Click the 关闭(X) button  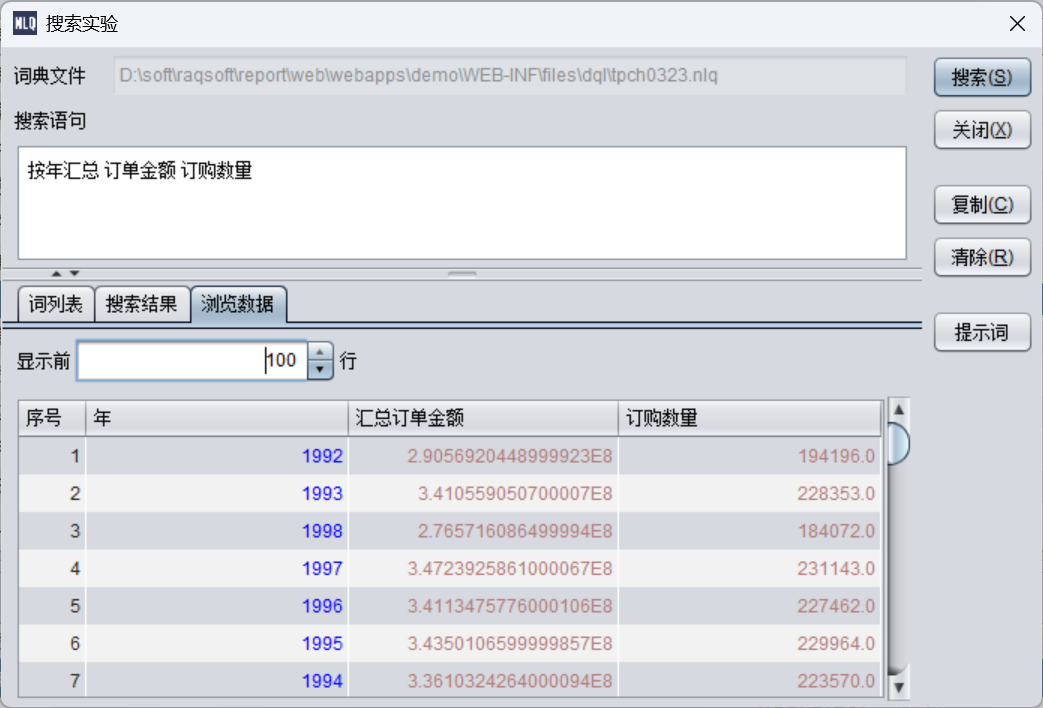click(982, 129)
